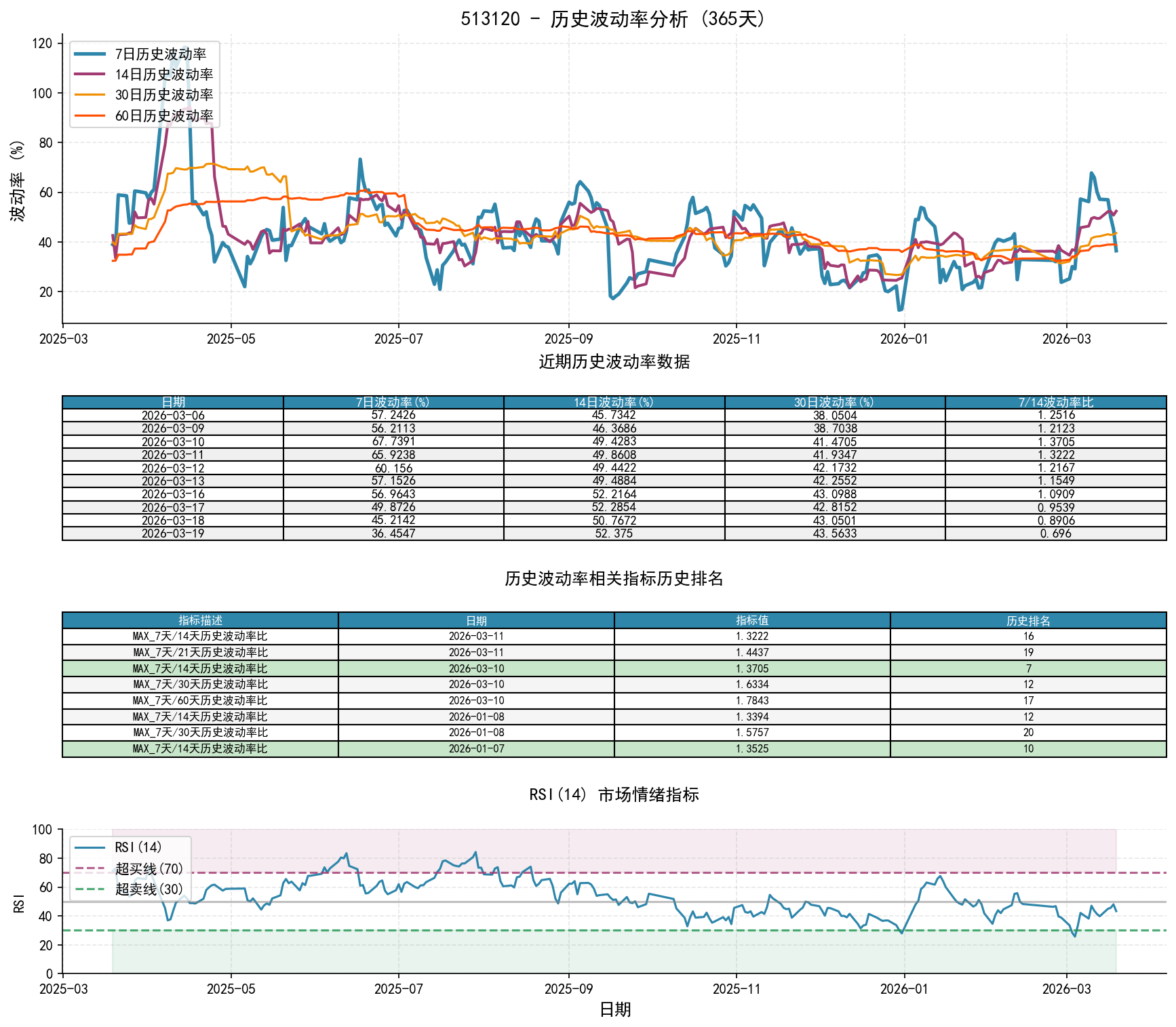Select the 2026-03-19 date cell
This screenshot has height=1027, width=1176.
(173, 533)
